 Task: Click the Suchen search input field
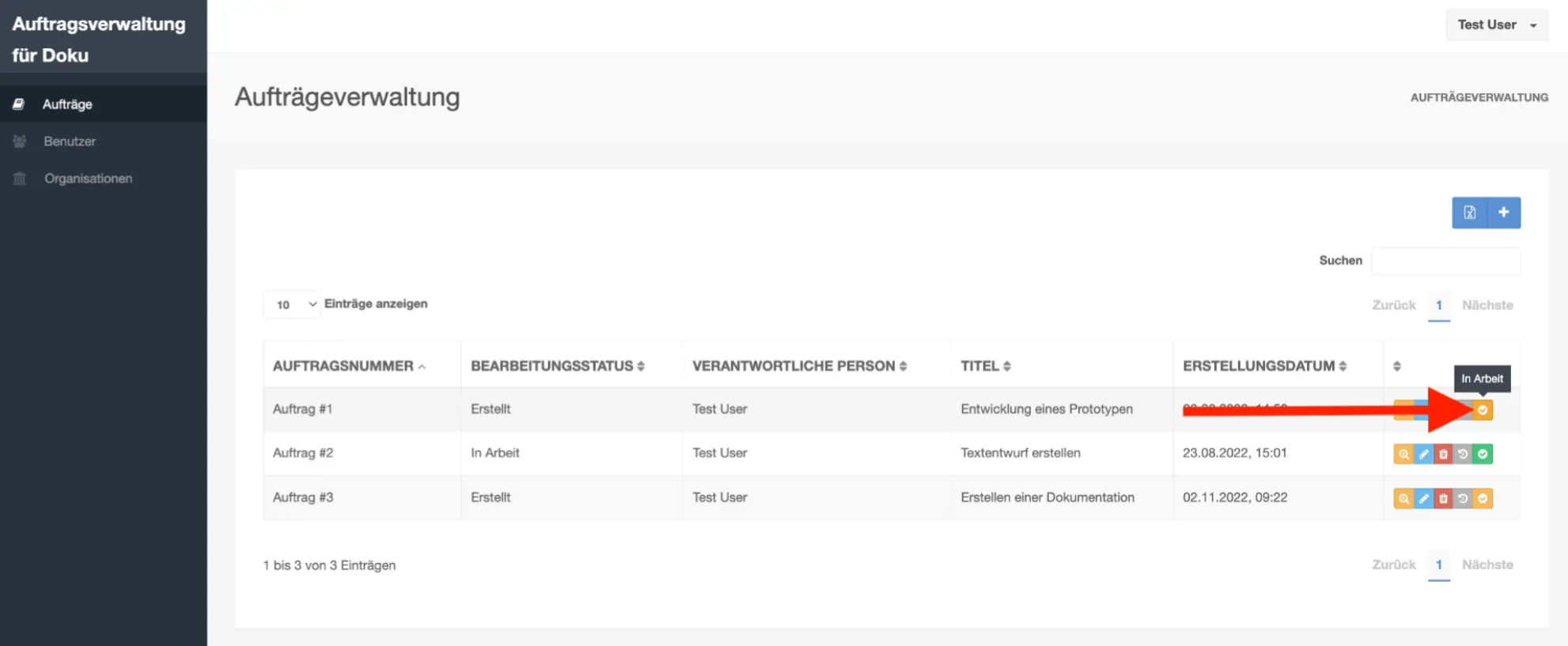point(1445,261)
